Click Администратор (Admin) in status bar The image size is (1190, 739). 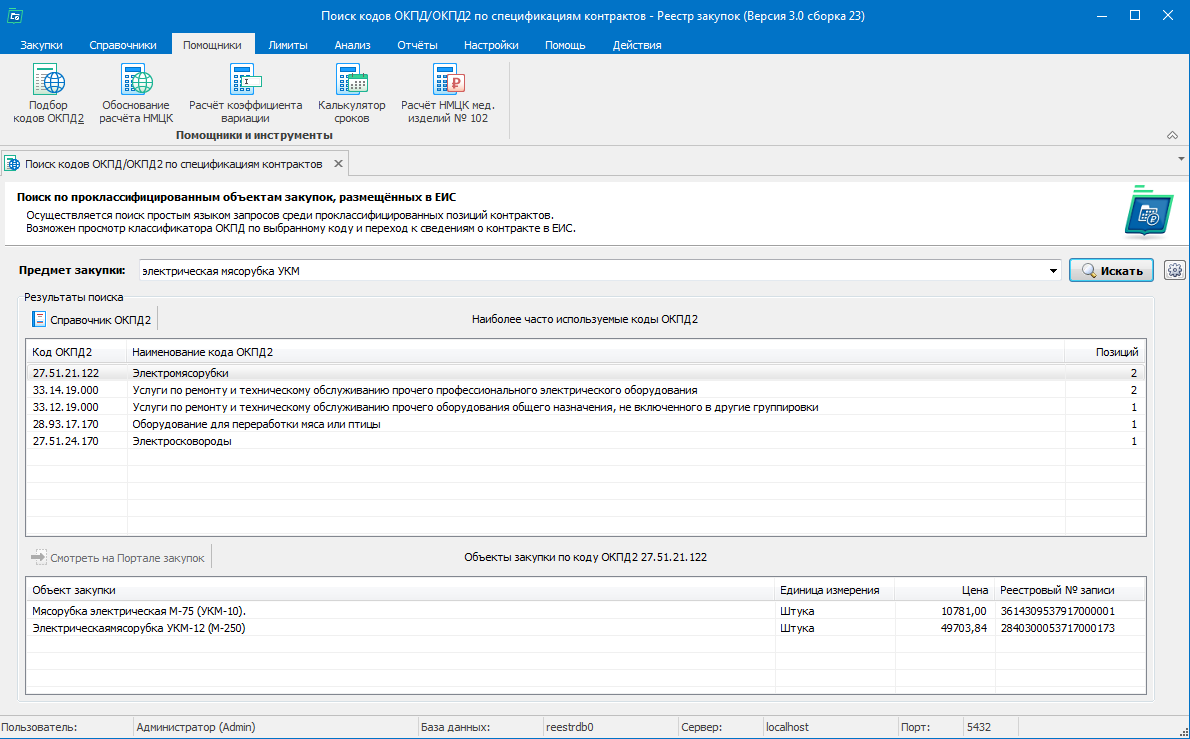coord(196,727)
